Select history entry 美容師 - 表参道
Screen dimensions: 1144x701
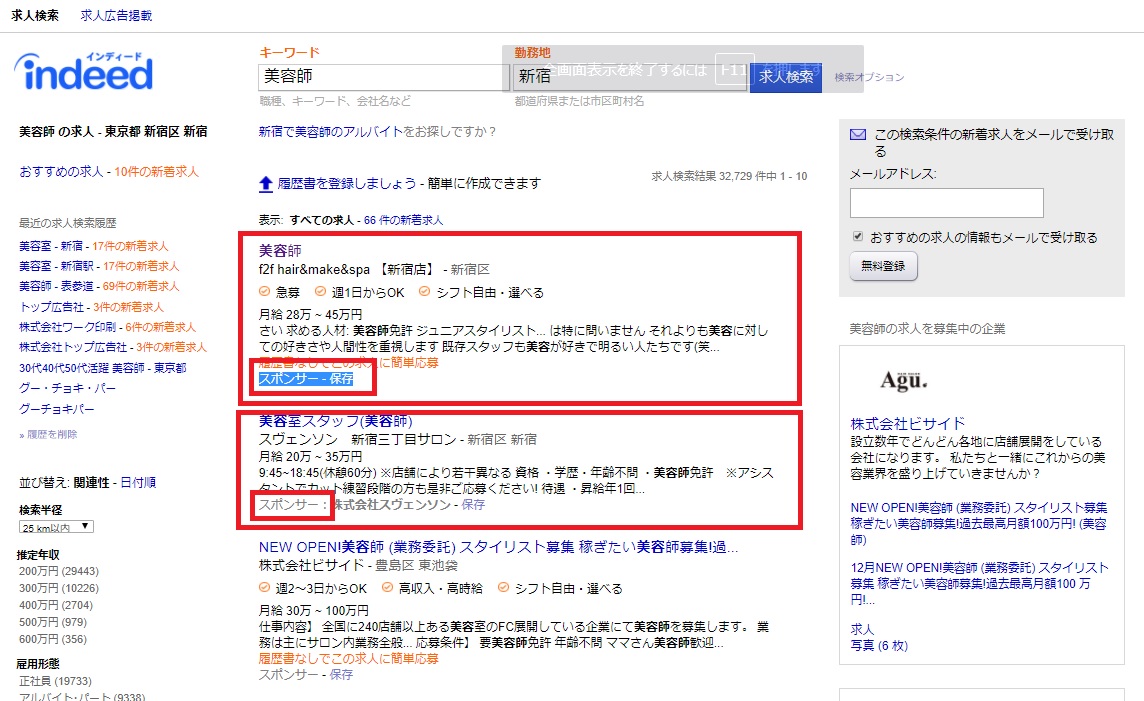click(56, 287)
